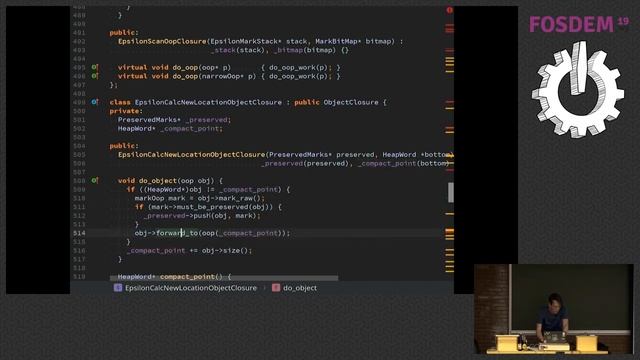Select do_object breadcrumb in the bottom bar
The width and height of the screenshot is (640, 360).
point(295,288)
